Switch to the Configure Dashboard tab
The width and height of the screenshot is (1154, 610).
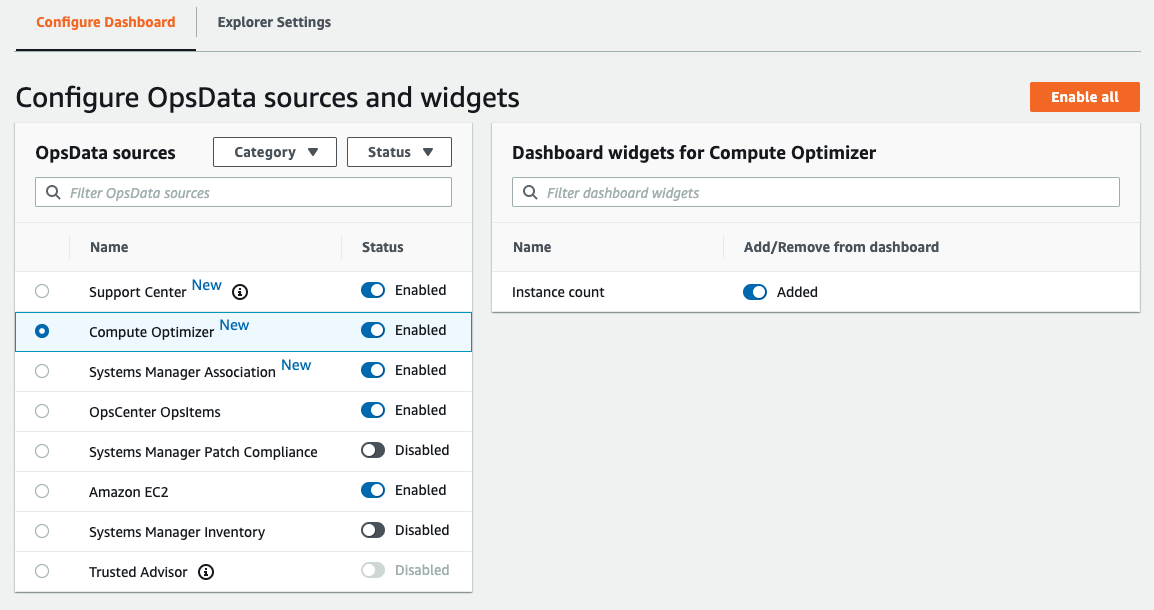[104, 22]
